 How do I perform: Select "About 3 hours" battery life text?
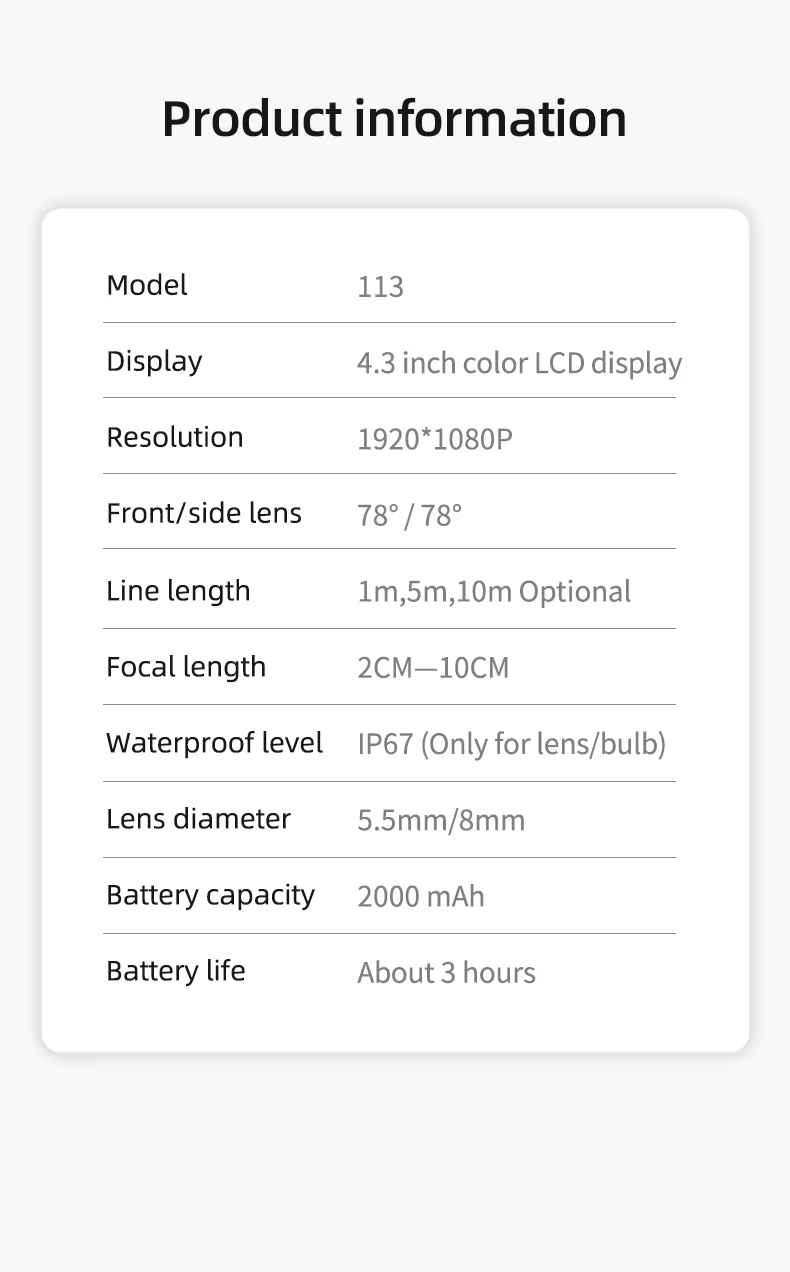click(447, 973)
